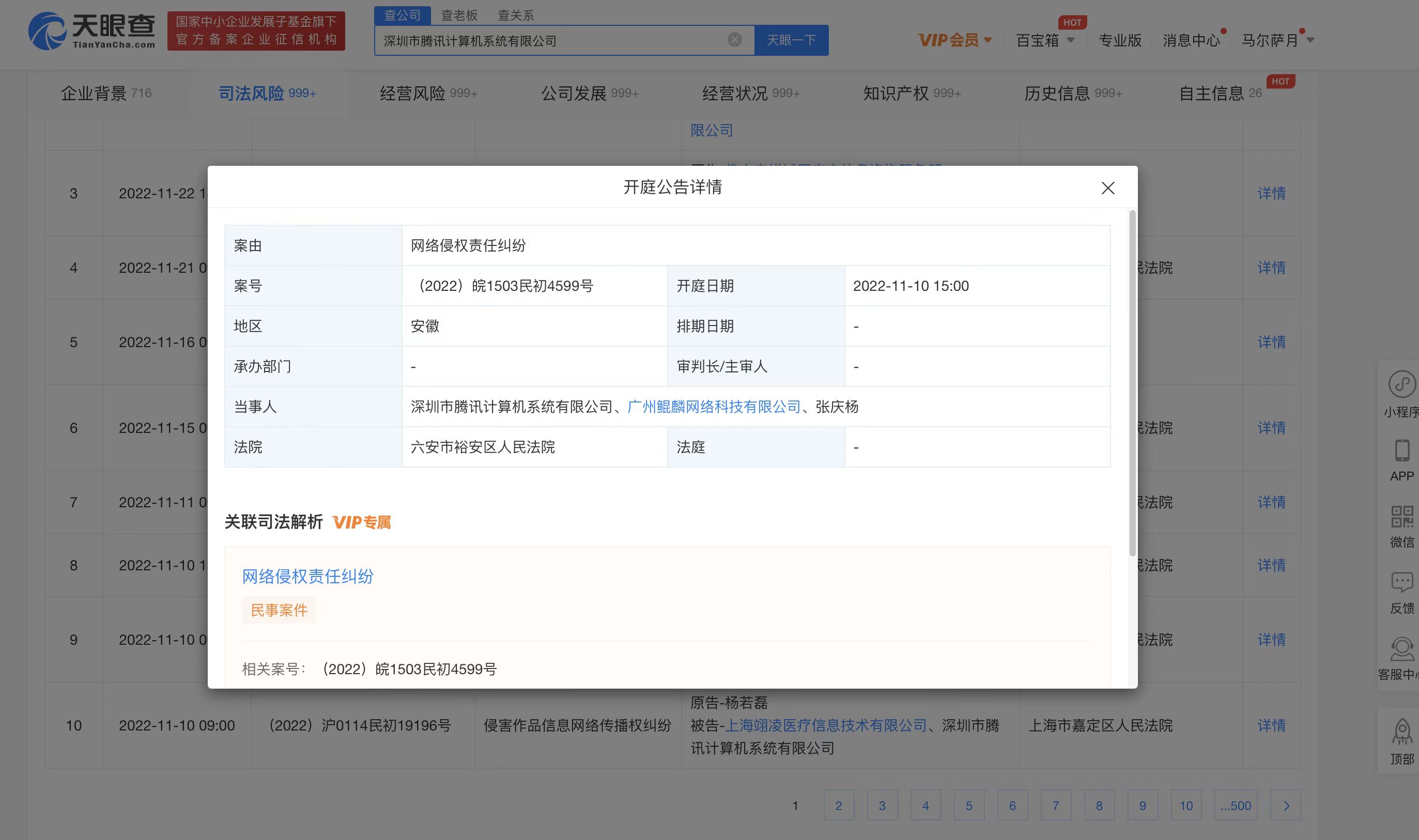Viewport: 1419px width, 840px height.
Task: Select 上海市嘉定区人民法院 in row 10
Action: pyautogui.click(x=1100, y=725)
